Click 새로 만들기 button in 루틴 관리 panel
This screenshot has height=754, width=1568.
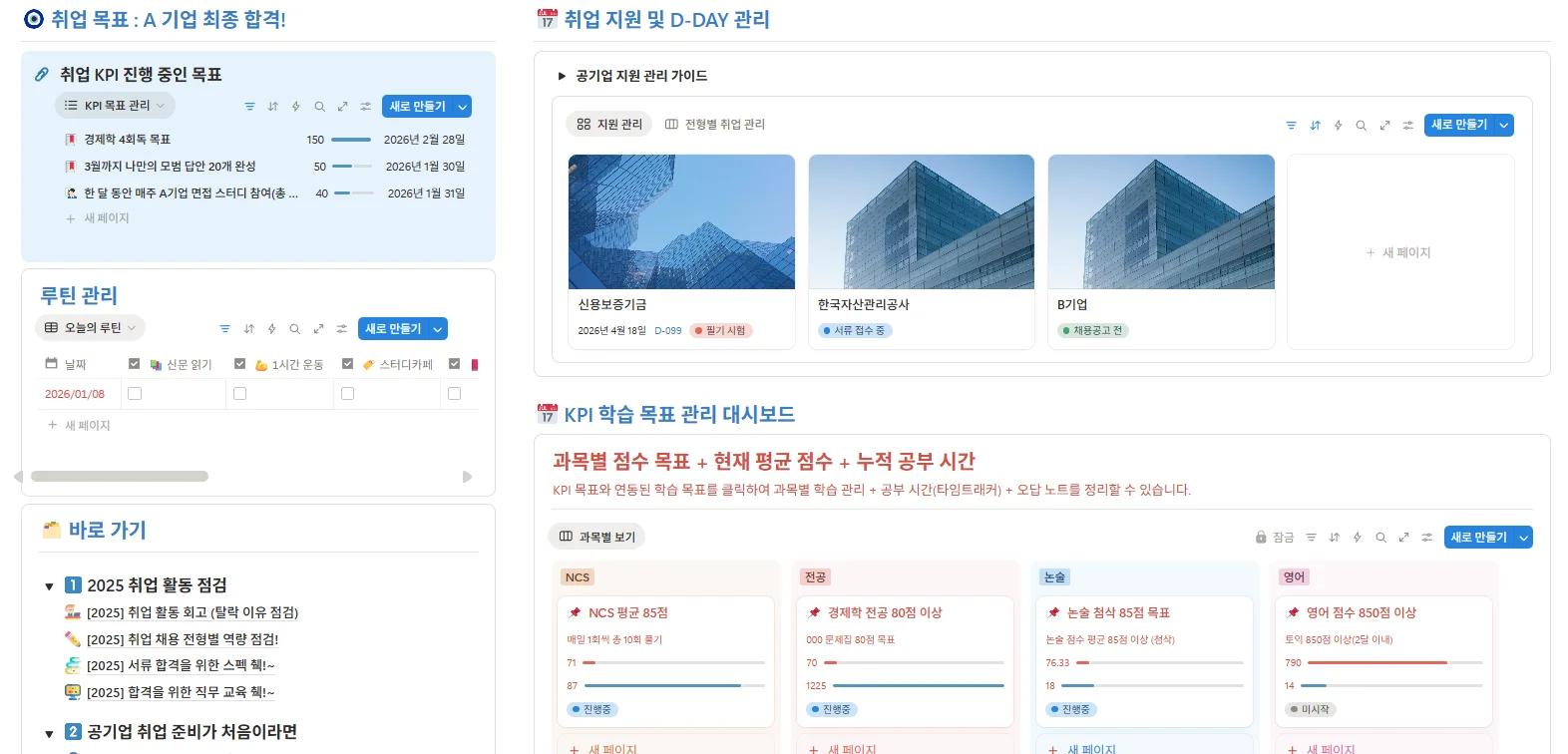pyautogui.click(x=393, y=329)
